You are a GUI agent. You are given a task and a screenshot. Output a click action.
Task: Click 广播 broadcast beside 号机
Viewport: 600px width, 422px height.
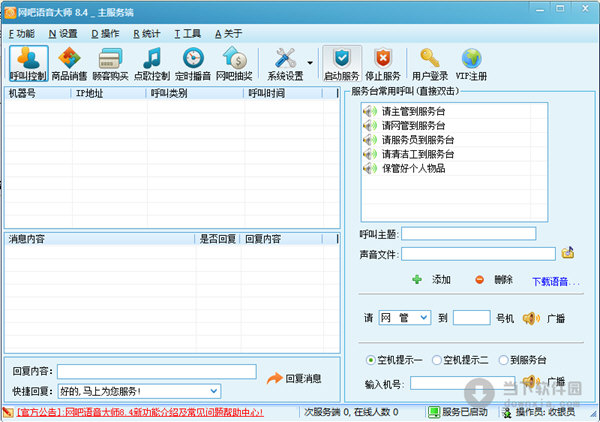(x=544, y=318)
